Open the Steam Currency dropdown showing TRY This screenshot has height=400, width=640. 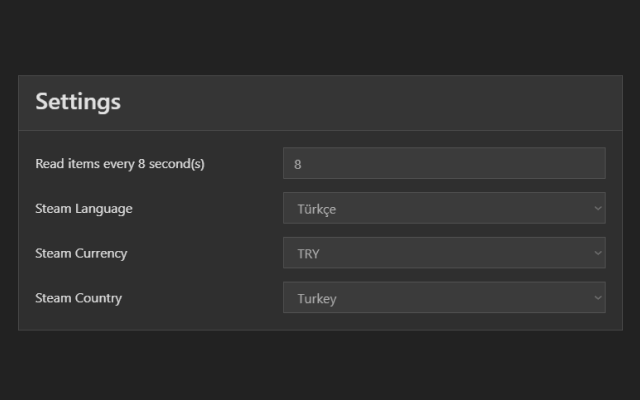click(x=444, y=253)
